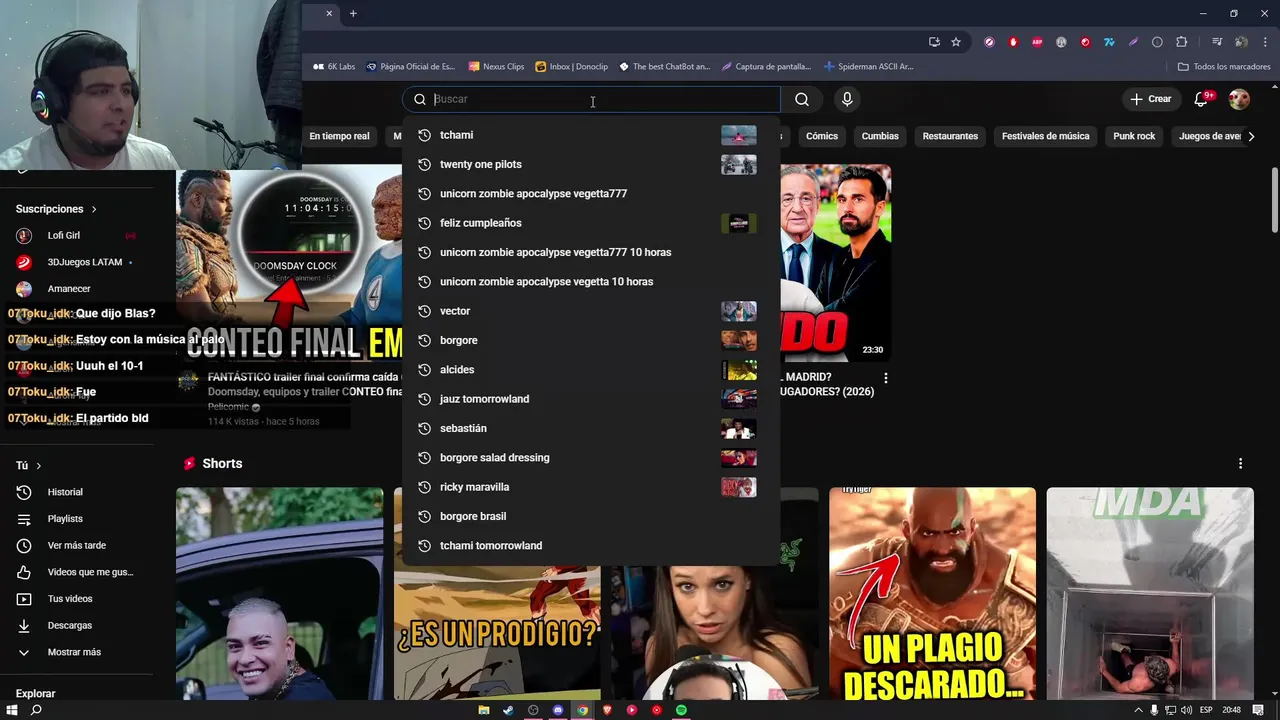
Task: Open Spotify from the taskbar
Action: pos(681,710)
